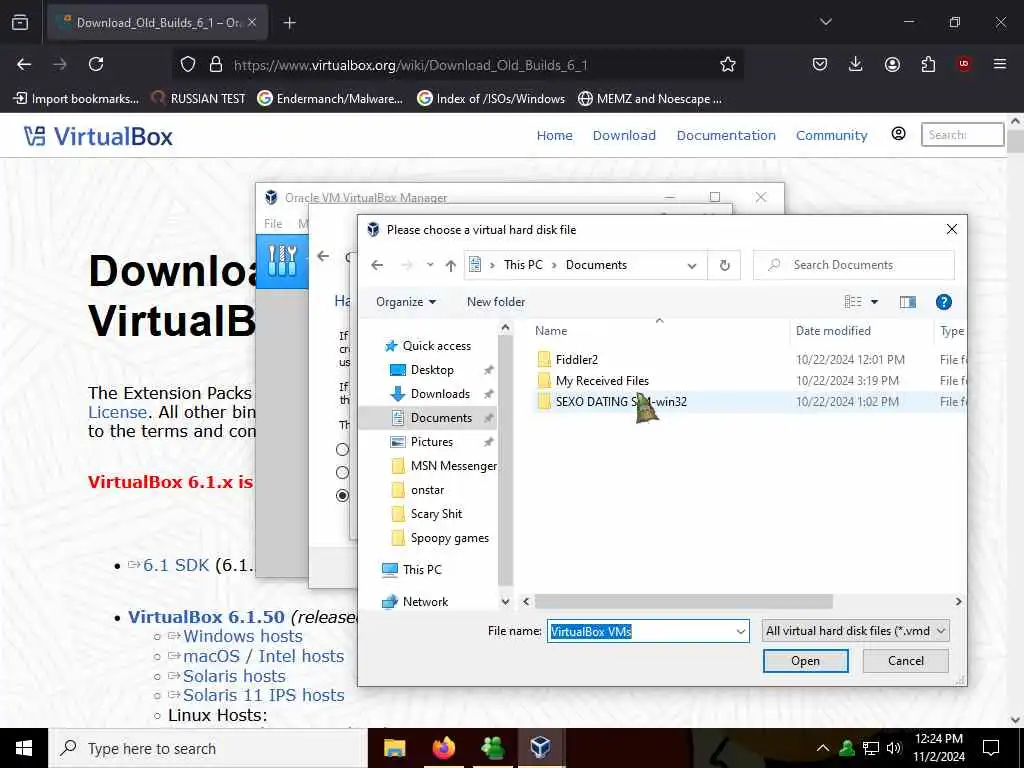Click the tracking protection shield icon
Image resolution: width=1024 pixels, height=768 pixels.
(188, 65)
